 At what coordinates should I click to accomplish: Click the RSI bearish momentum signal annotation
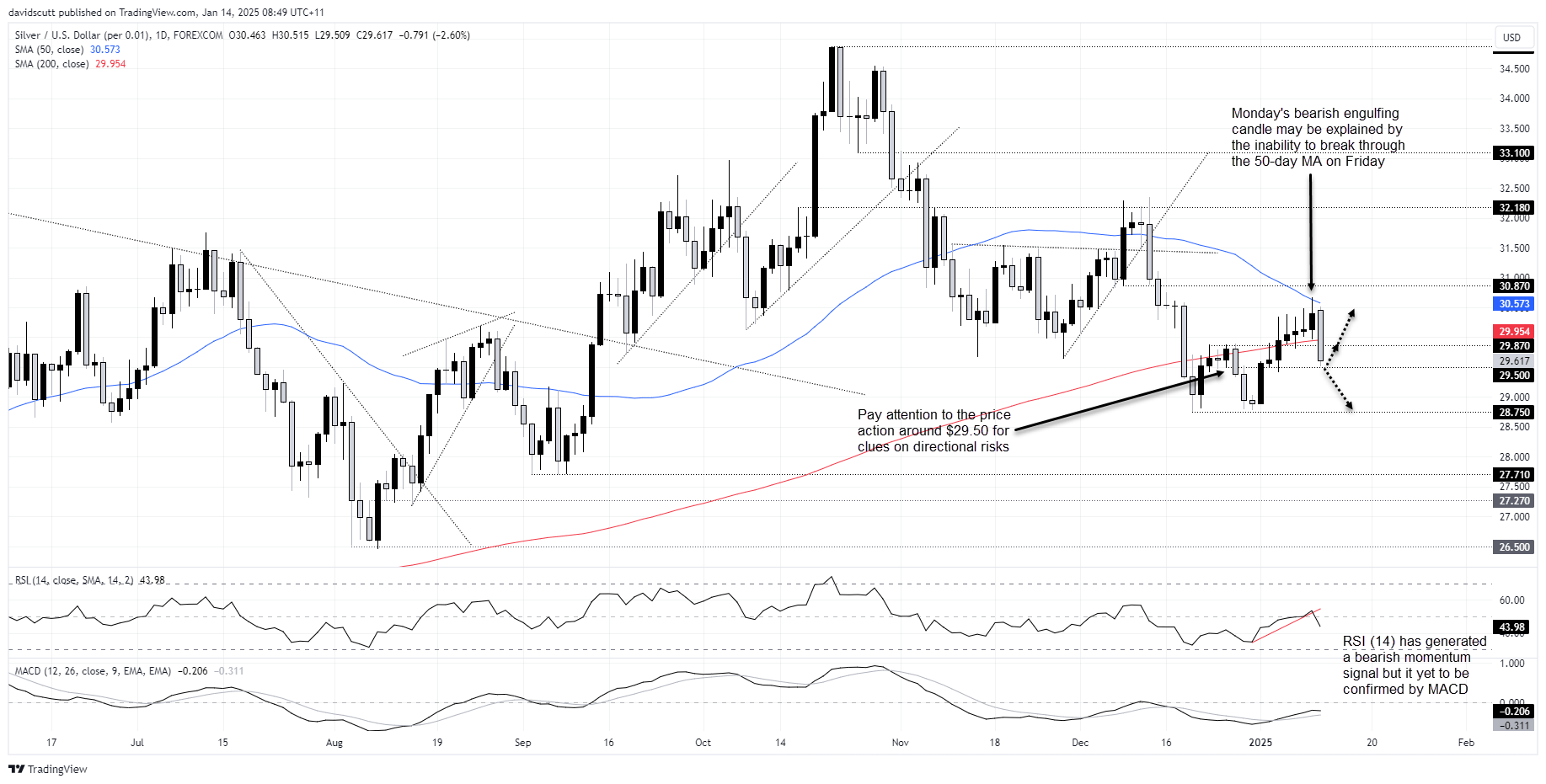coord(1414,665)
